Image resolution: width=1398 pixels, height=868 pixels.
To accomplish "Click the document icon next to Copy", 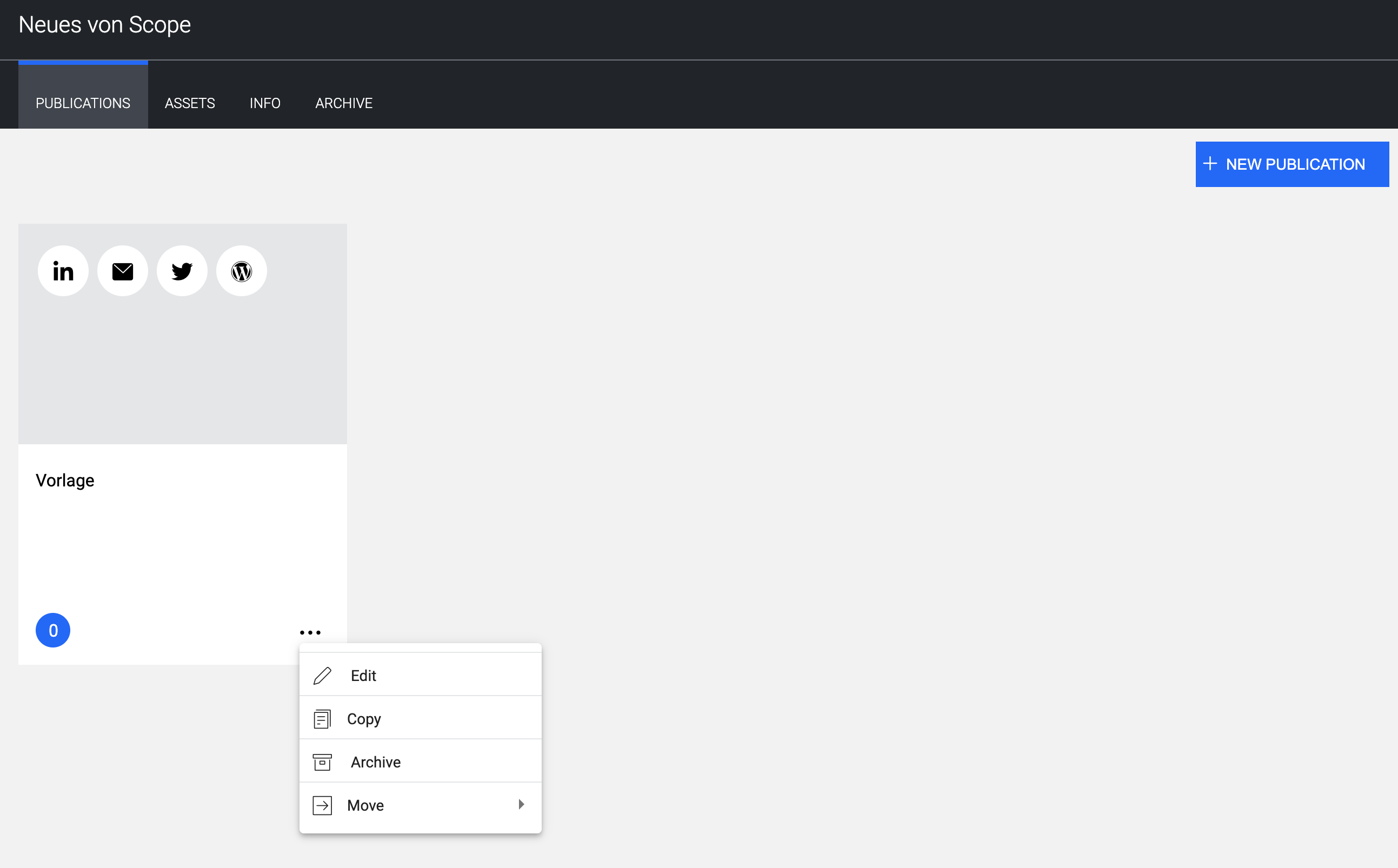I will 322,719.
